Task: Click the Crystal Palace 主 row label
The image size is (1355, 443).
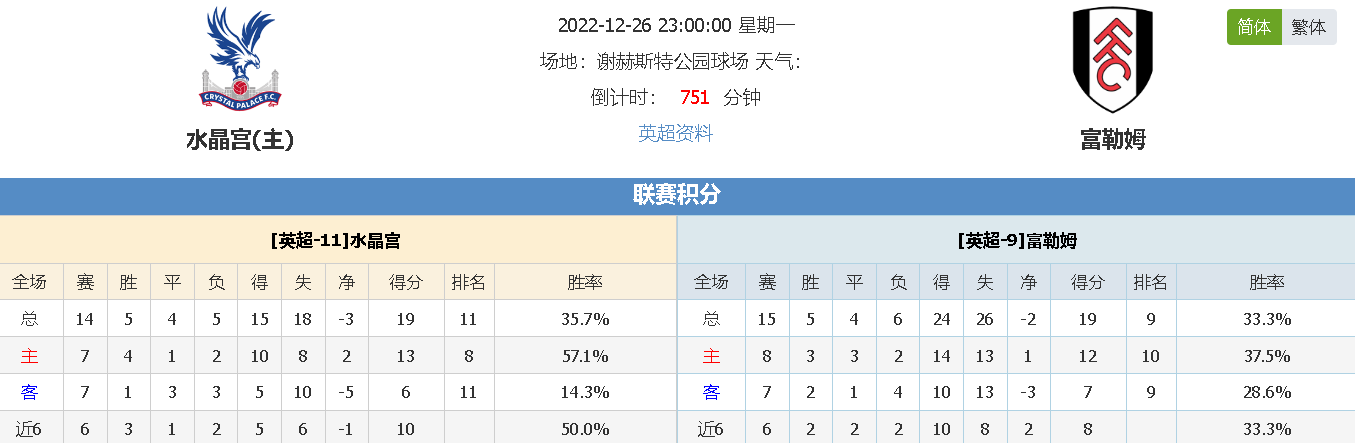Action: (28, 356)
